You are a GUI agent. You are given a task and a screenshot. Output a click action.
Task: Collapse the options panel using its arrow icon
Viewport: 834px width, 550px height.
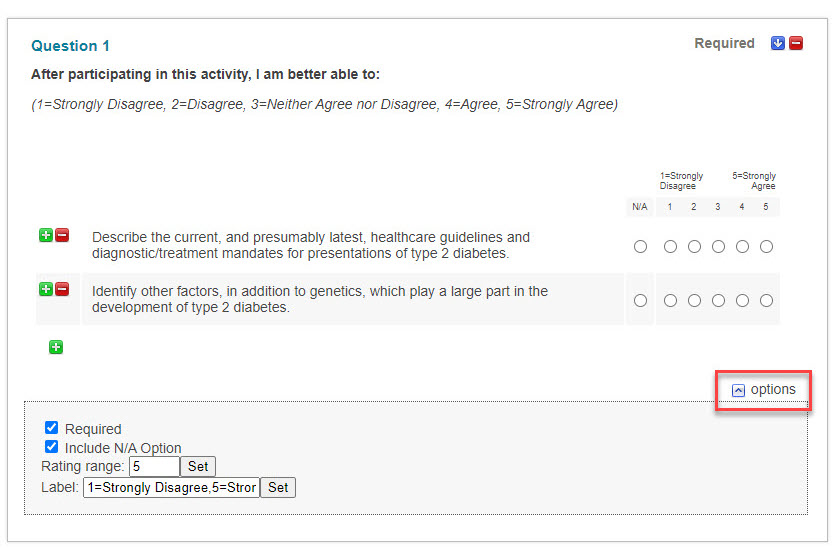click(738, 390)
